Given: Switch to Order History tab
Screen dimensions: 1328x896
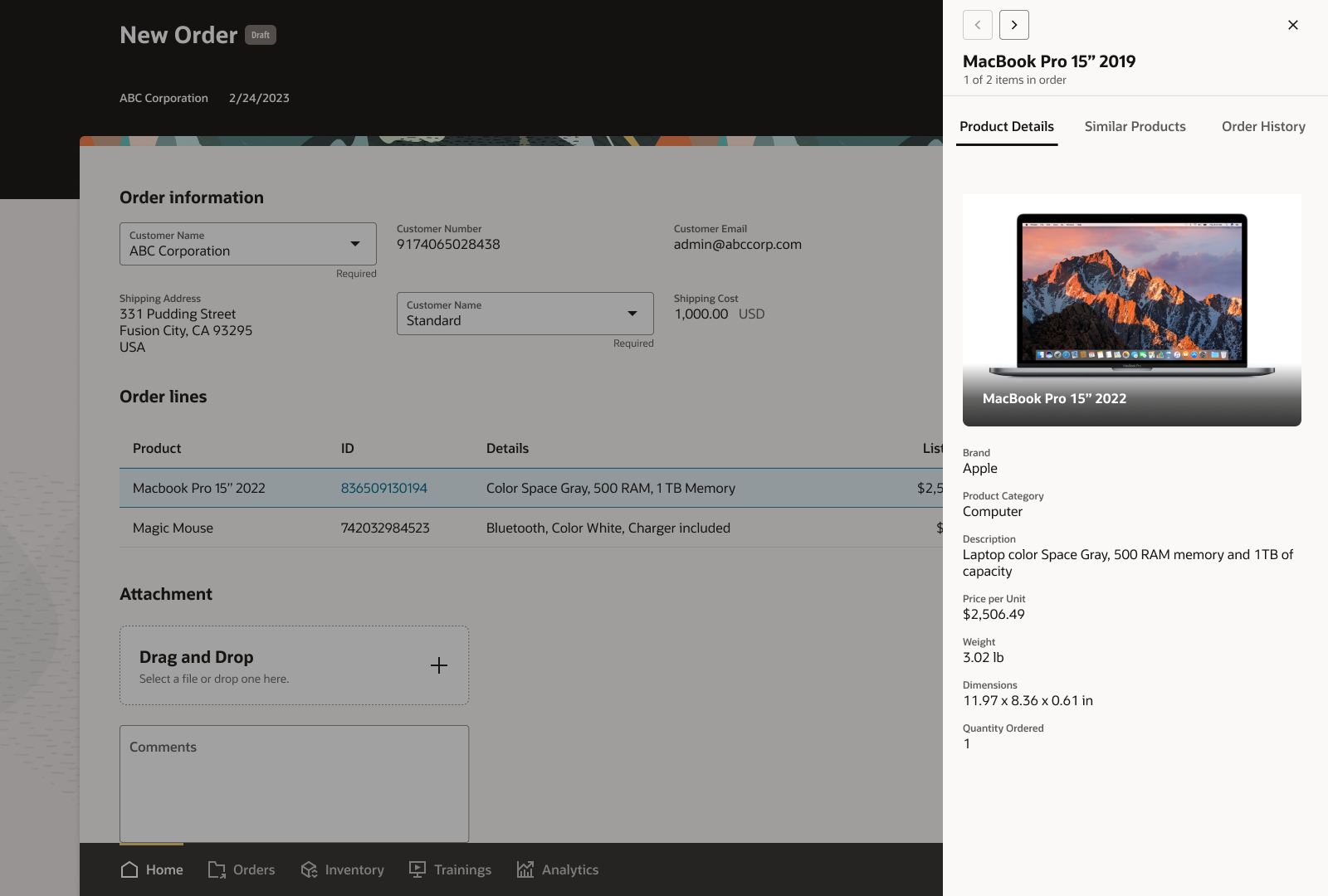Looking at the screenshot, I should coord(1263,127).
